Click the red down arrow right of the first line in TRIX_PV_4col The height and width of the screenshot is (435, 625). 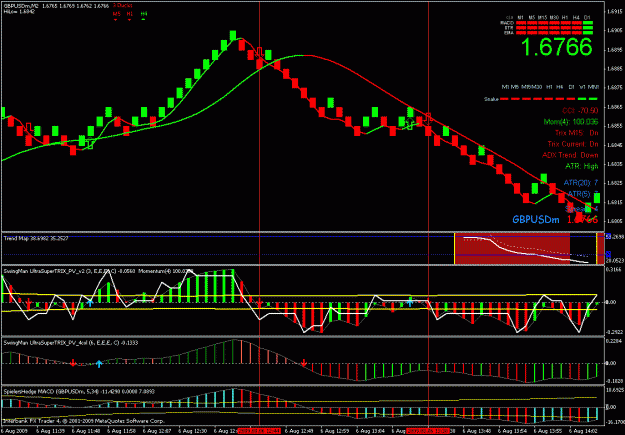[304, 362]
